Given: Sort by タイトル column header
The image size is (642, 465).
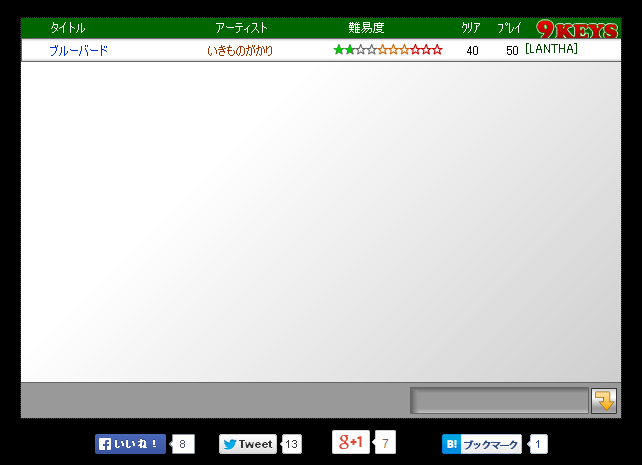Looking at the screenshot, I should tap(68, 28).
